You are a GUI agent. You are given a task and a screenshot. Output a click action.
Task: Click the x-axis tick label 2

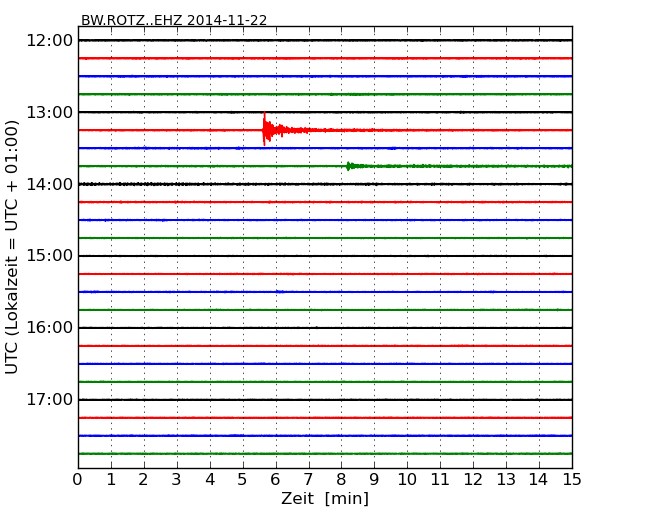[143, 480]
